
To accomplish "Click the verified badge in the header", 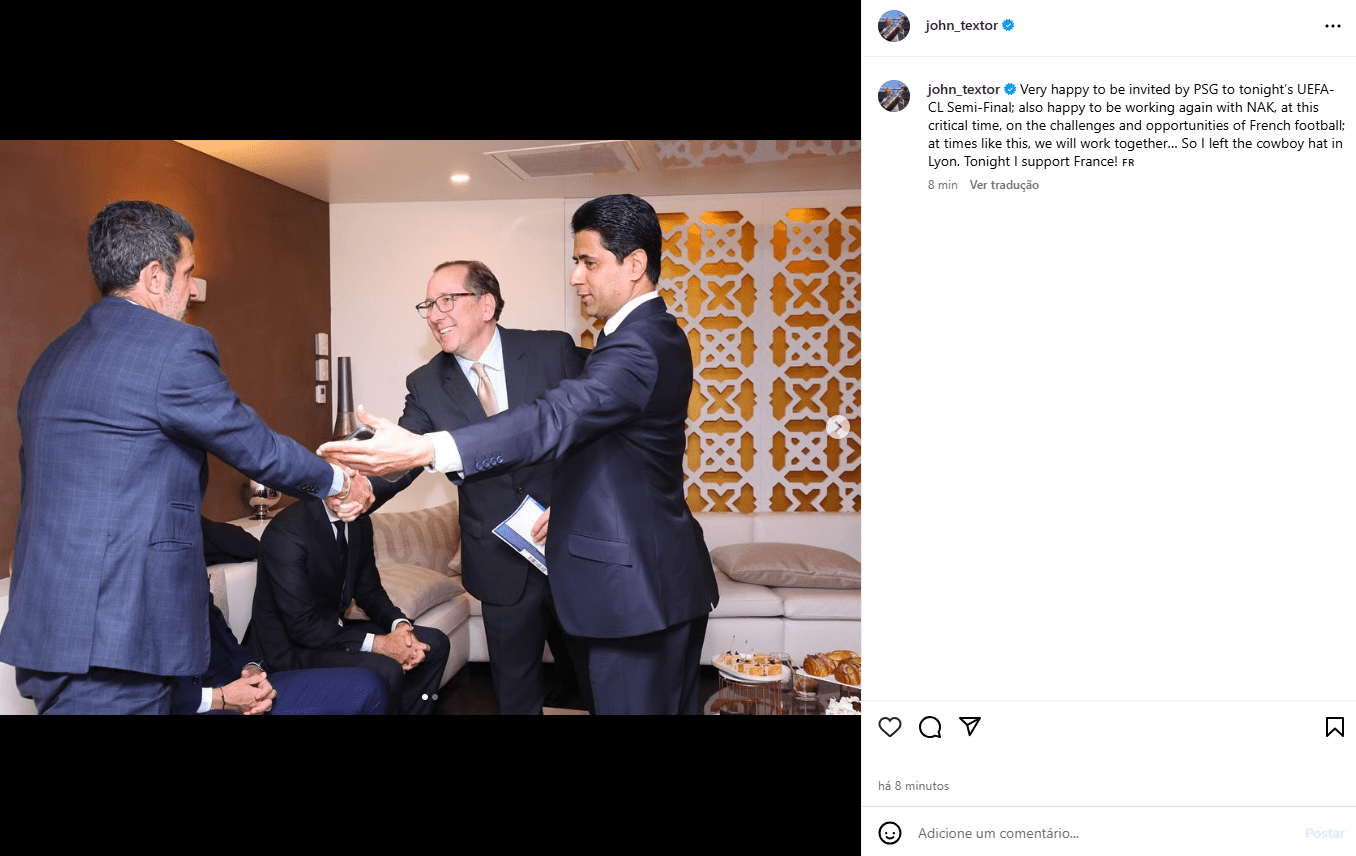I will pyautogui.click(x=1008, y=26).
